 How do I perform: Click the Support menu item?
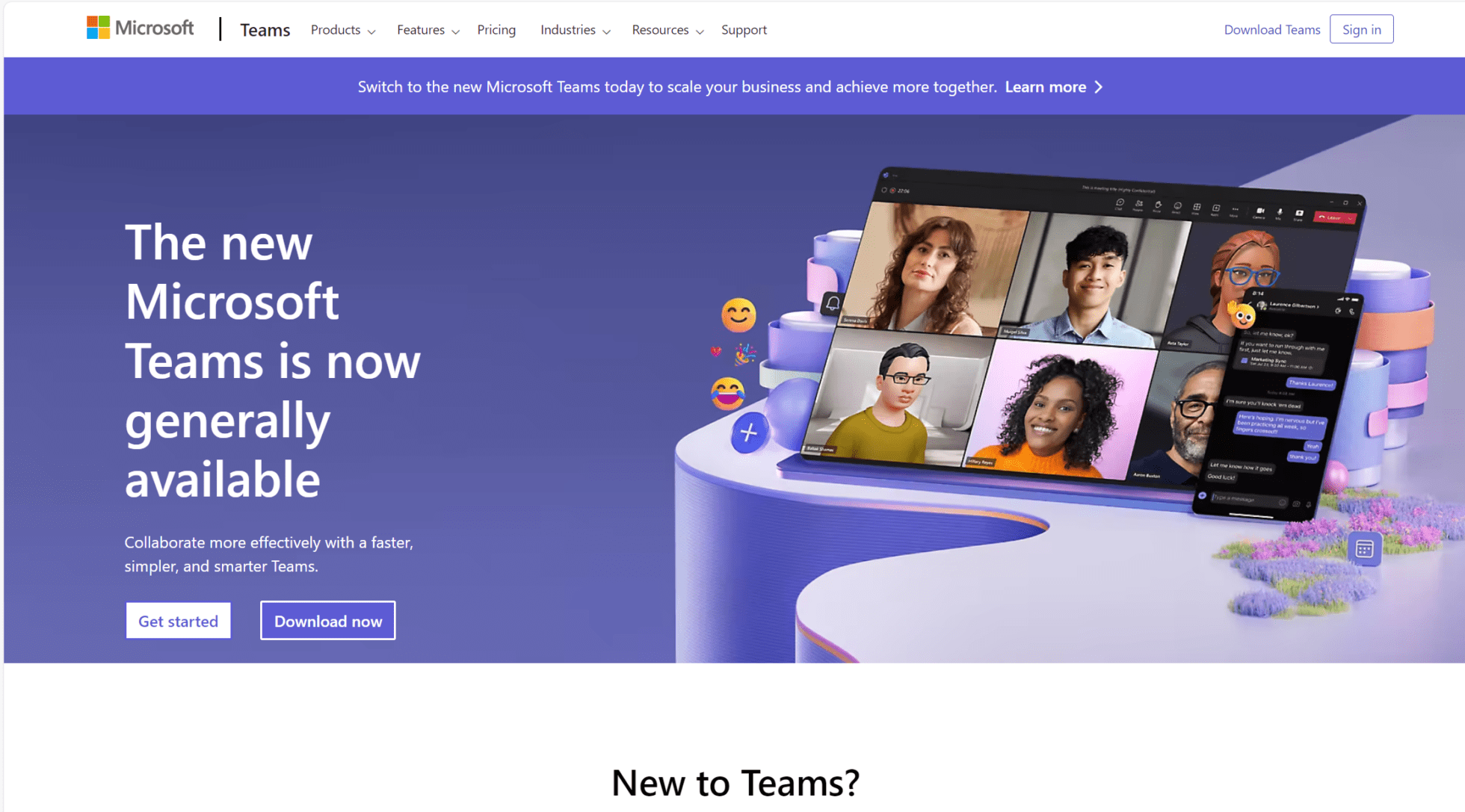point(744,29)
